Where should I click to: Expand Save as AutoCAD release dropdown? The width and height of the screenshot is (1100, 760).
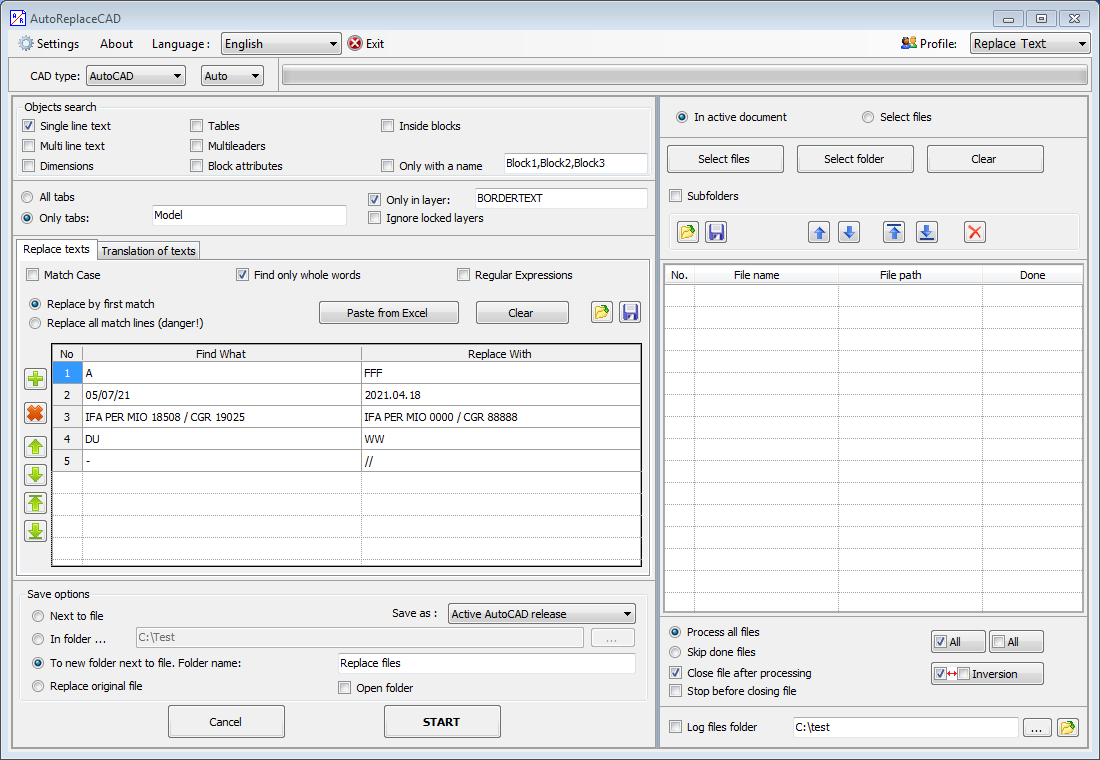[542, 614]
